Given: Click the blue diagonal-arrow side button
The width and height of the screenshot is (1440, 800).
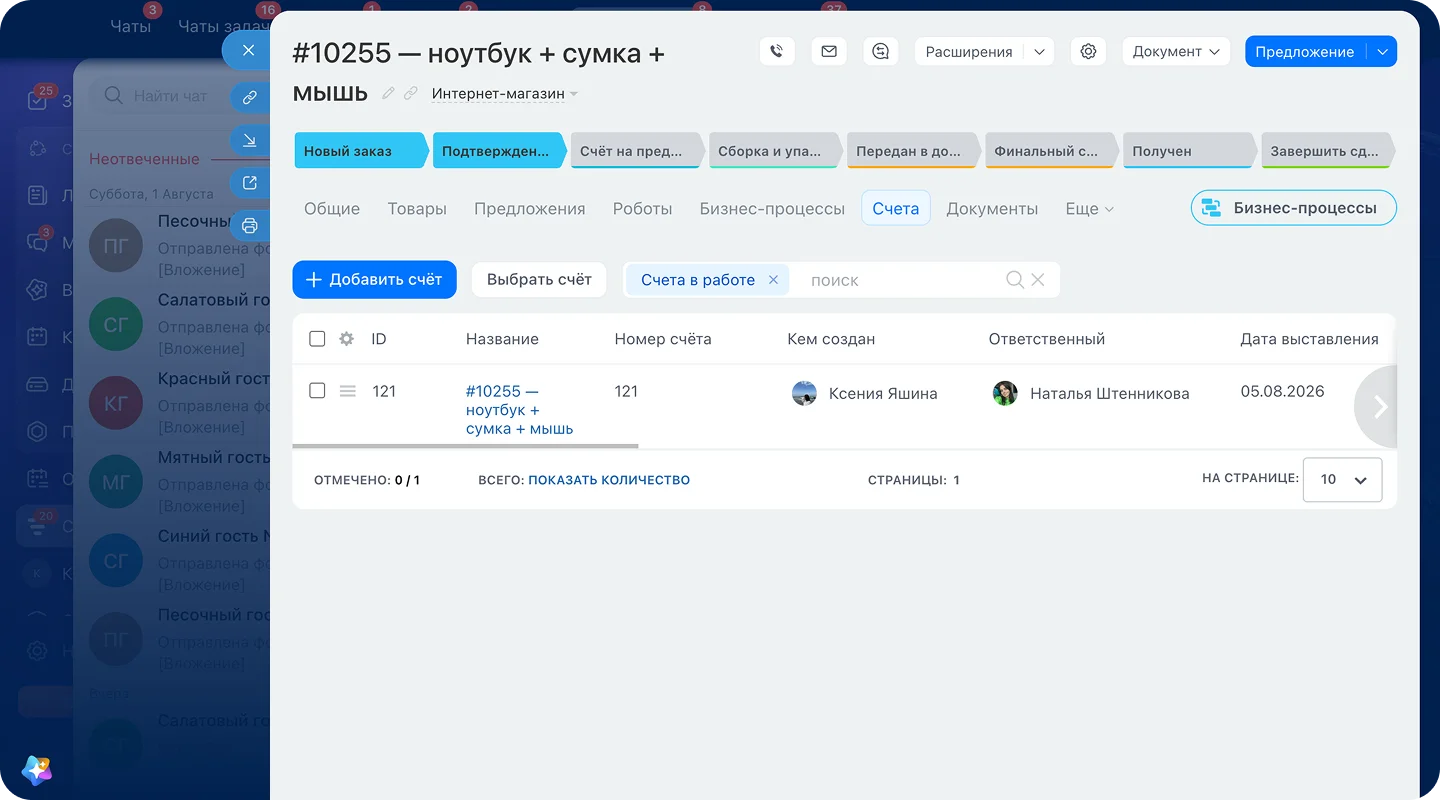Looking at the screenshot, I should (250, 140).
